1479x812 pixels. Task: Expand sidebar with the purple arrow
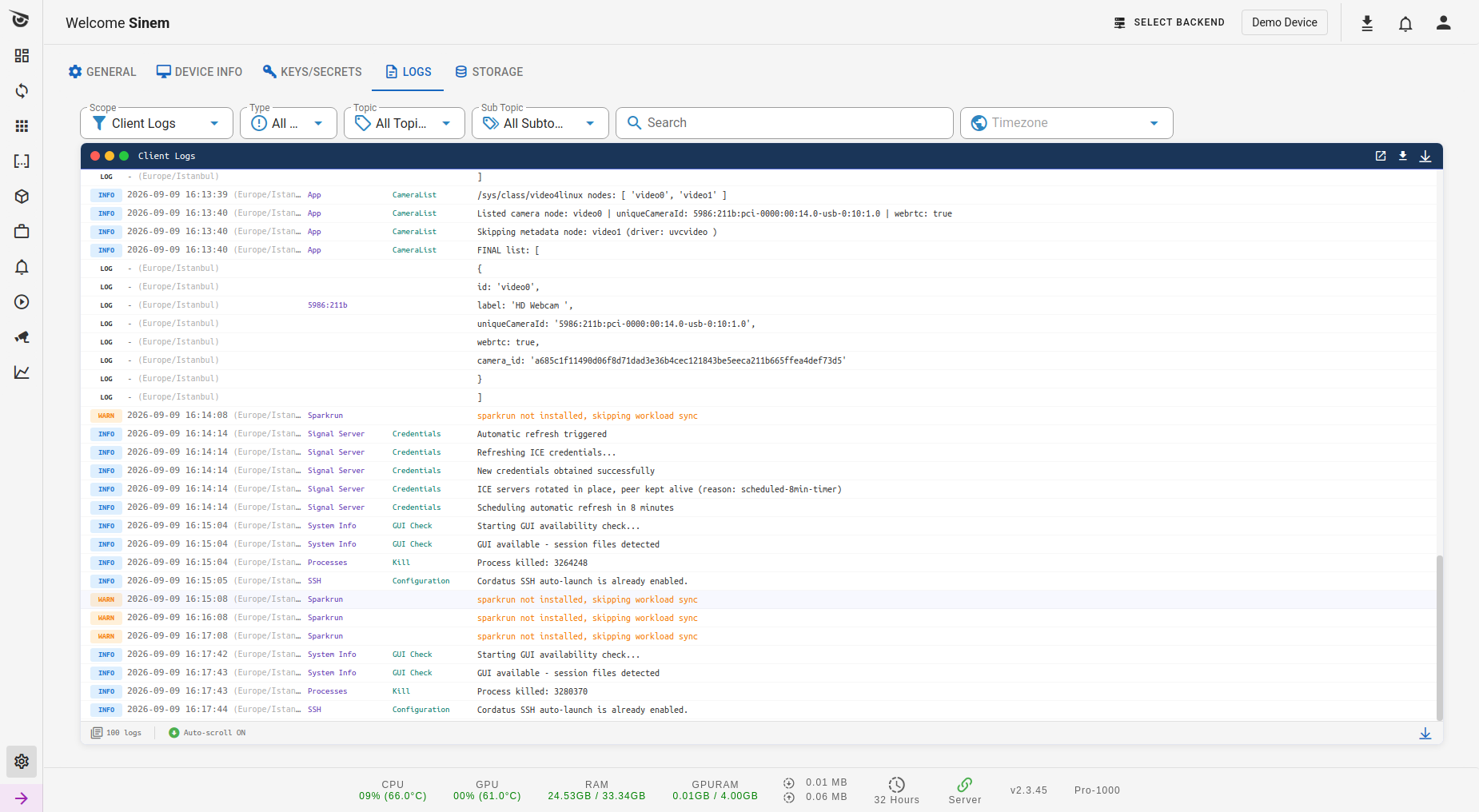(22, 798)
